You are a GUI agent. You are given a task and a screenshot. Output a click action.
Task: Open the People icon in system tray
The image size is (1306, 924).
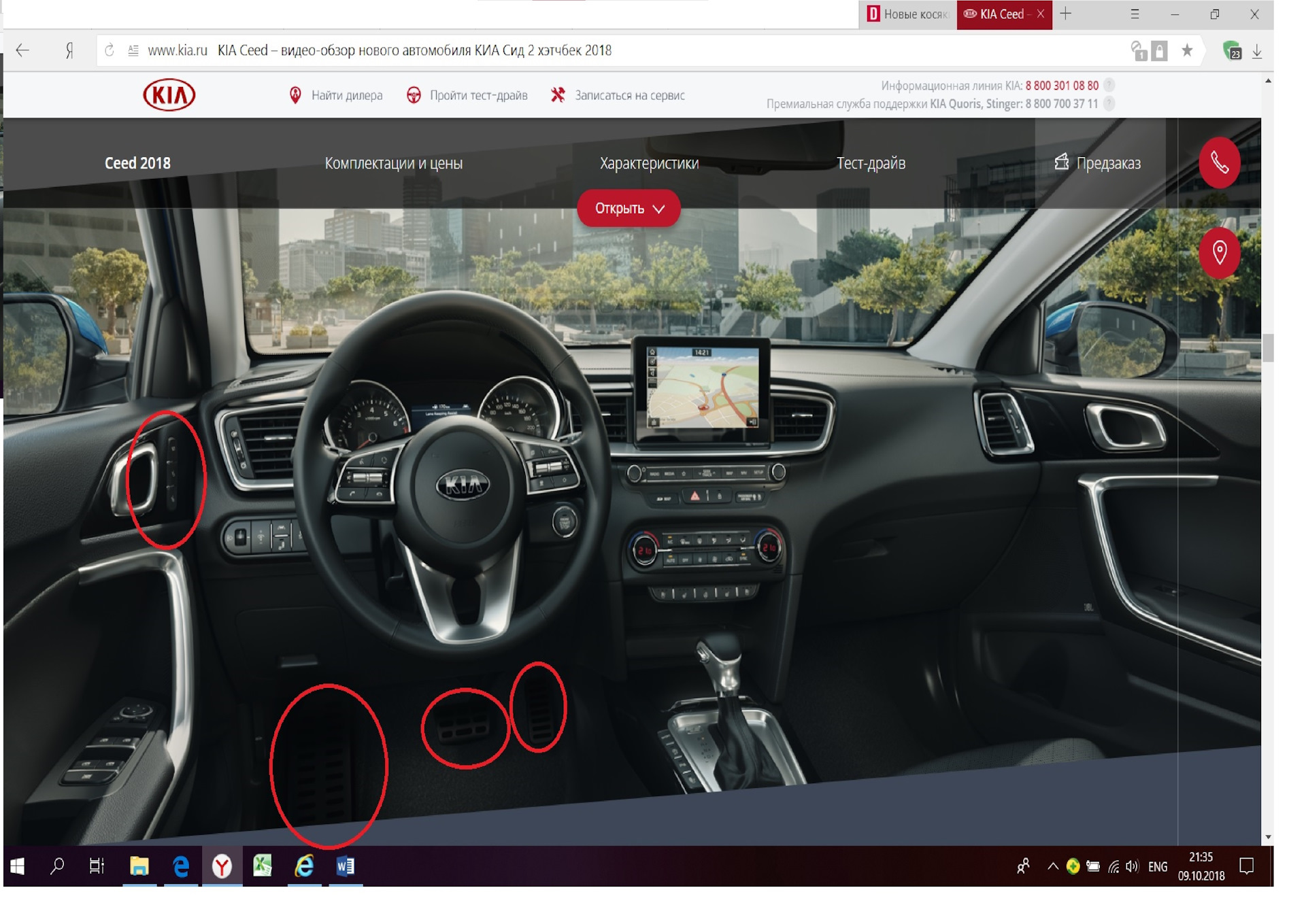coord(1023,866)
